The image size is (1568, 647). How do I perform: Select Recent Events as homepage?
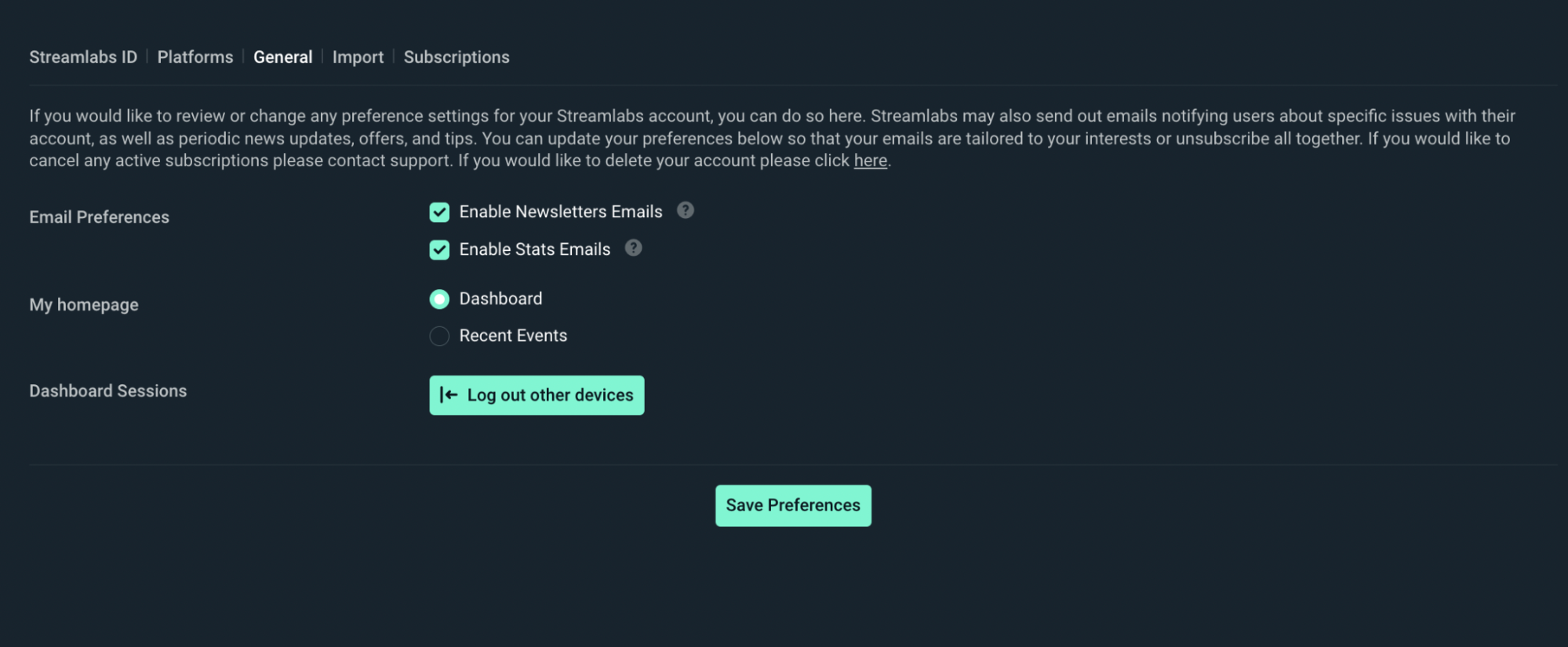(x=439, y=336)
